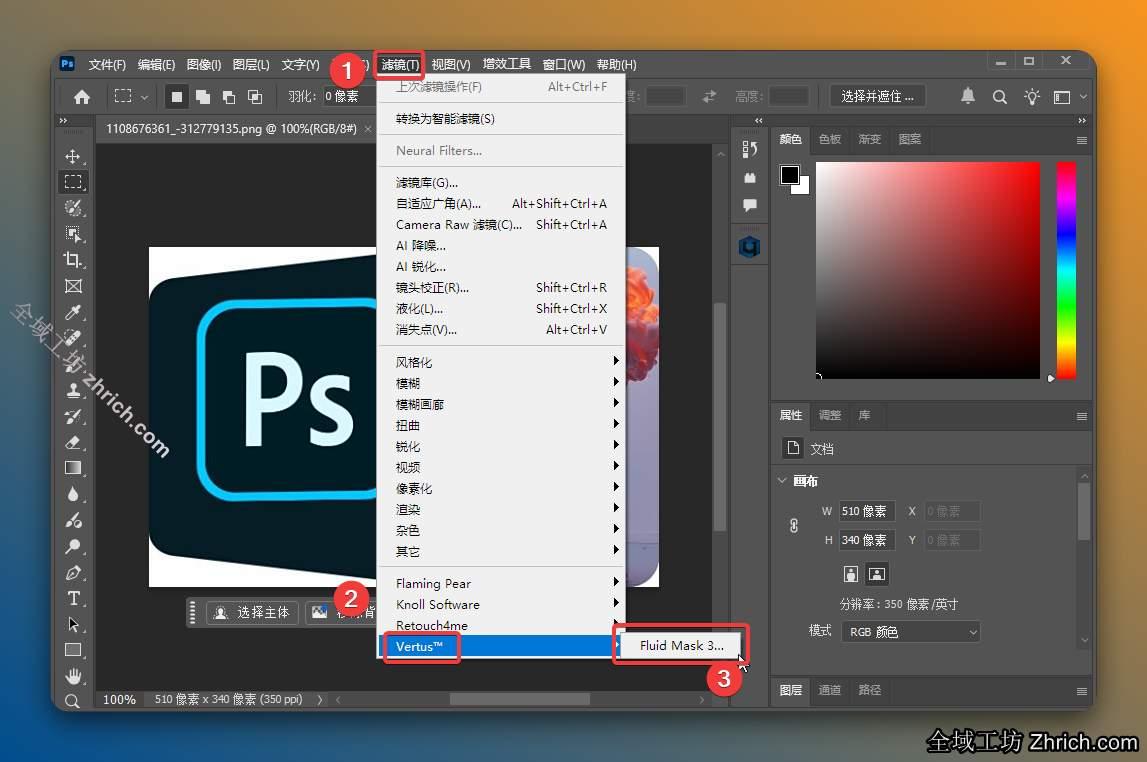
Task: Set canvas orientation to portrait
Action: click(x=850, y=574)
